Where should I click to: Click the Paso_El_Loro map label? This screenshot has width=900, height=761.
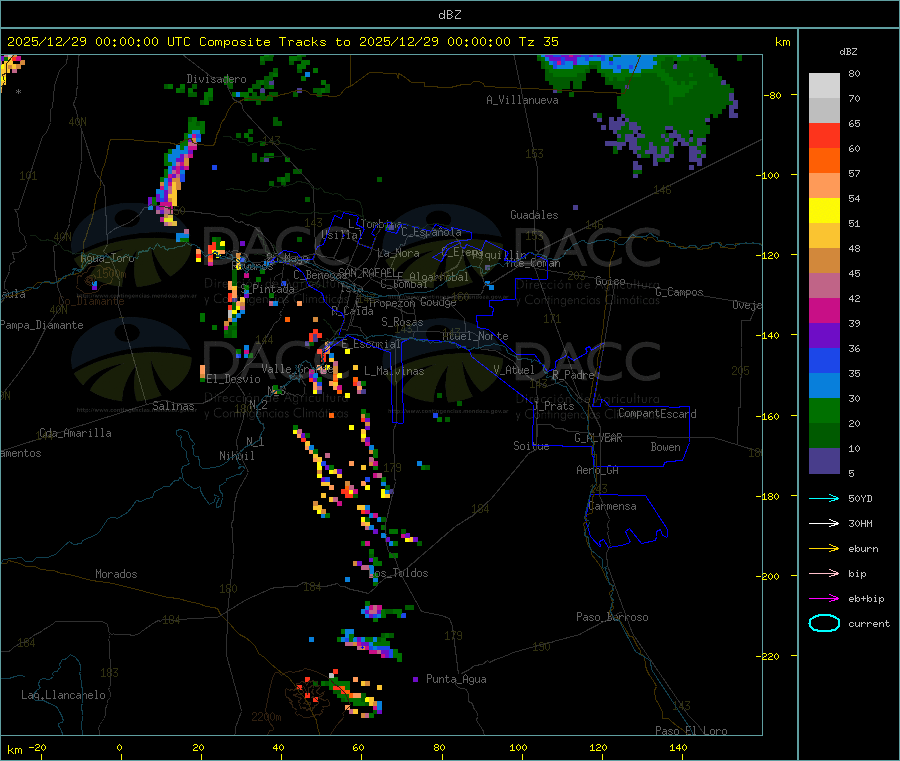tap(691, 731)
